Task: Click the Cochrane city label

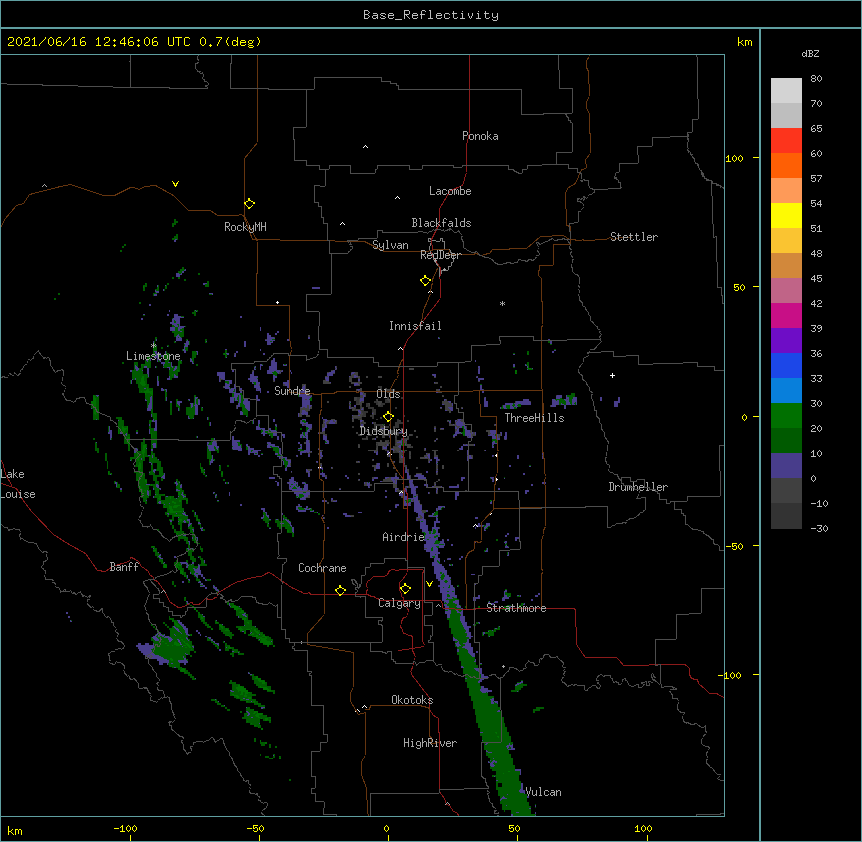Action: (x=322, y=568)
